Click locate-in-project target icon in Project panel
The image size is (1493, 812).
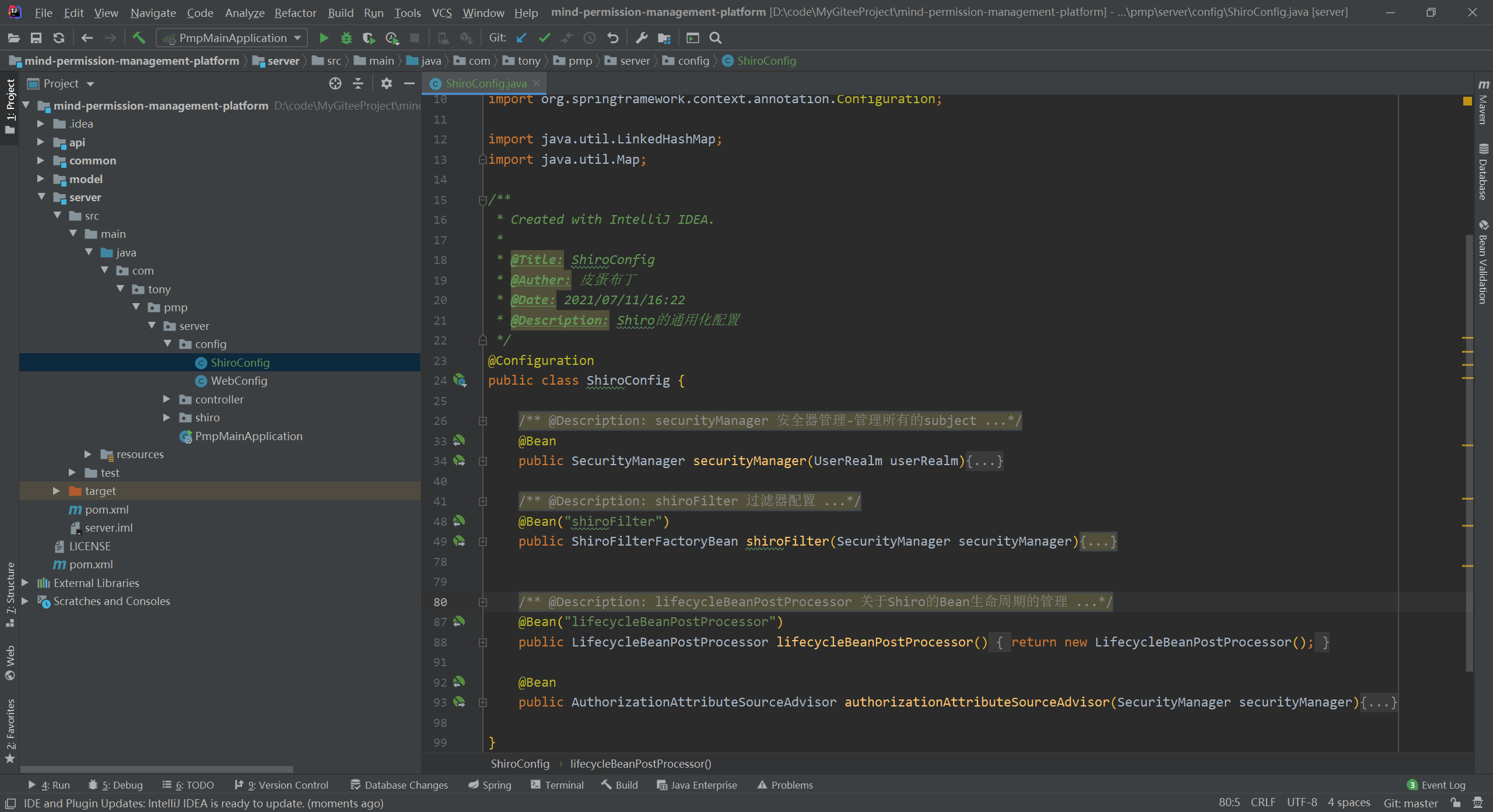coord(335,83)
